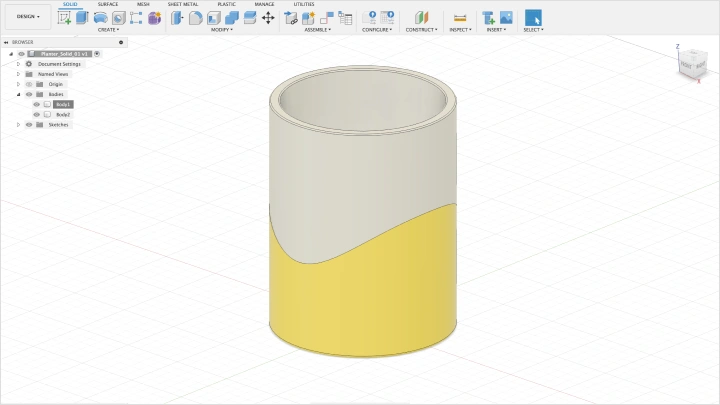Screen dimensions: 720x405
Task: Click the Measure ruler icon
Action: (x=460, y=17)
